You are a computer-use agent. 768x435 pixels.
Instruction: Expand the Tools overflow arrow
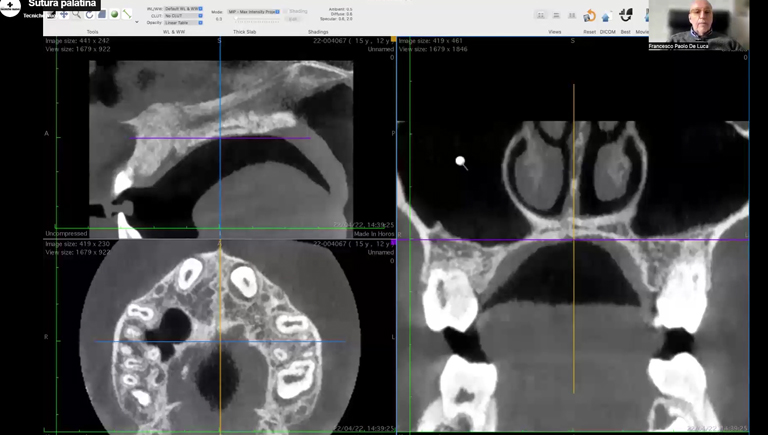(137, 22)
